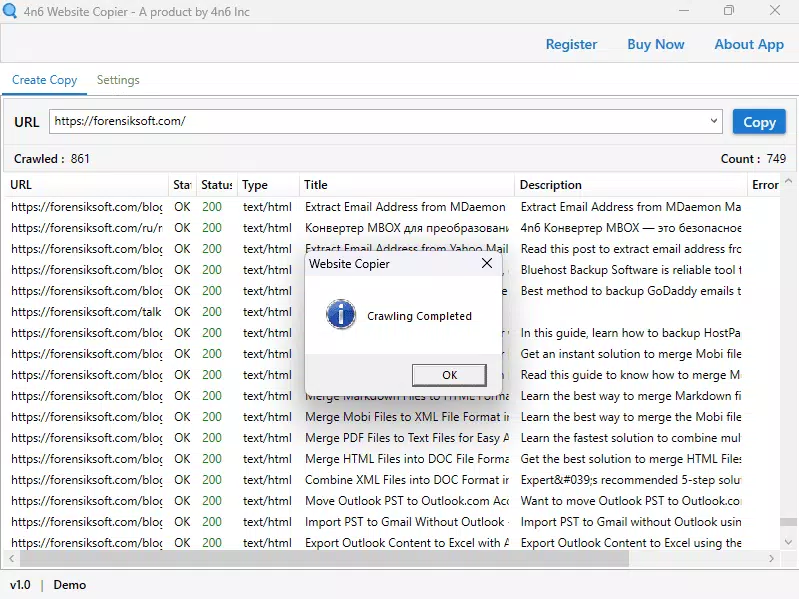Sort by the Description column header
The height and width of the screenshot is (599, 799).
[x=631, y=185]
